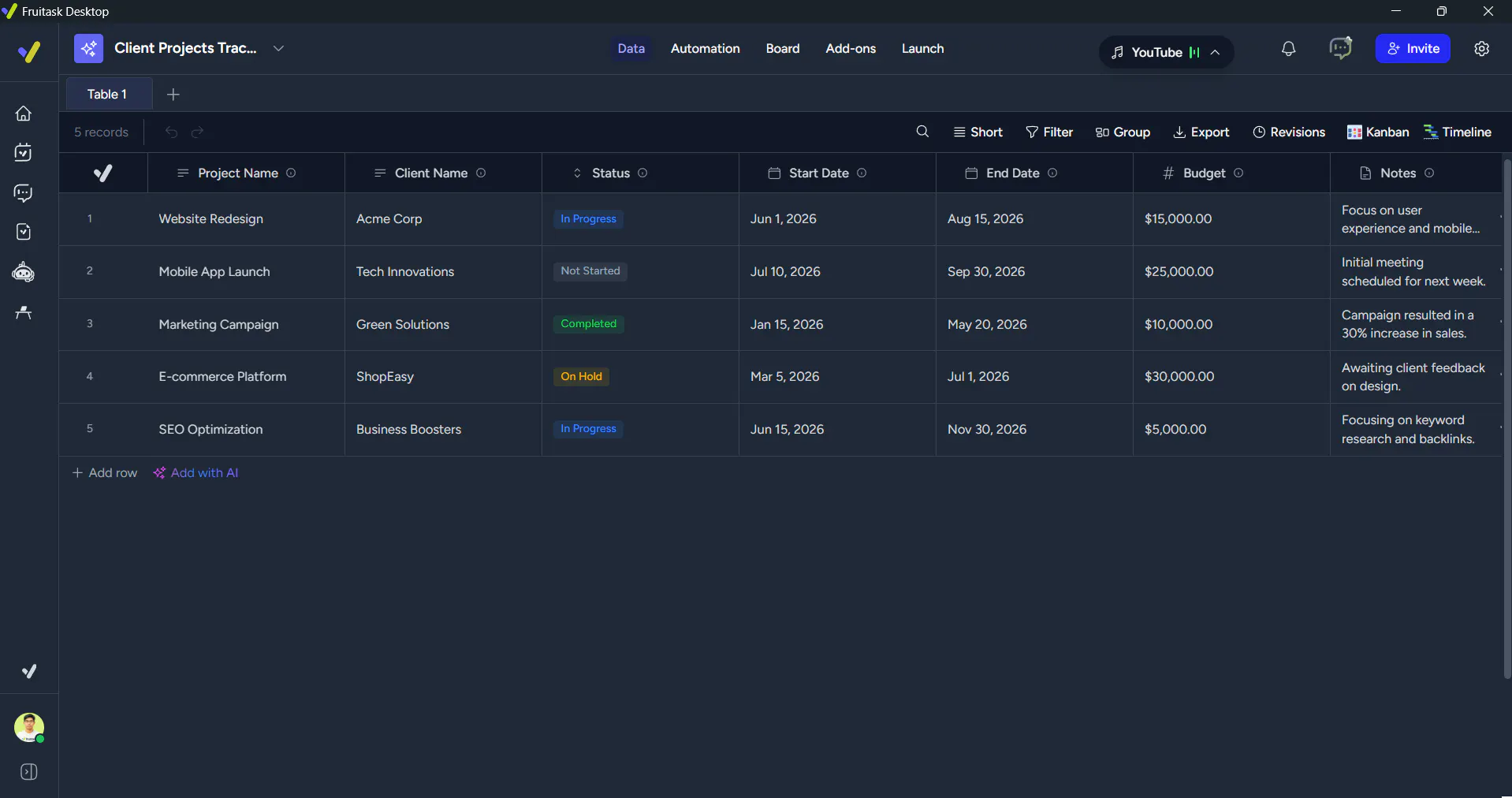Select the Tech Innovations client cell
The image size is (1512, 798).
click(443, 272)
